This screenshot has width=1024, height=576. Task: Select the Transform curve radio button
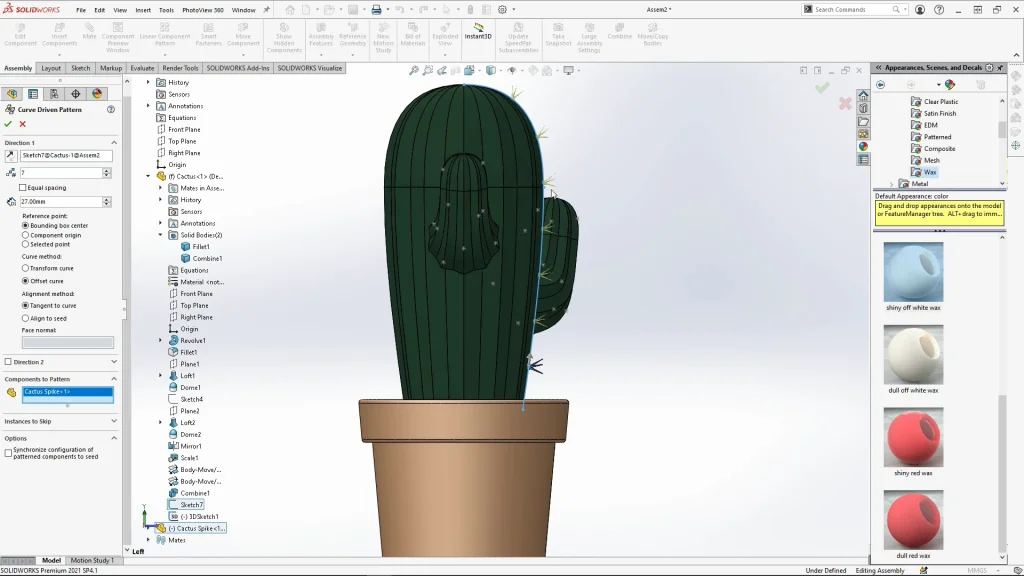coord(25,268)
